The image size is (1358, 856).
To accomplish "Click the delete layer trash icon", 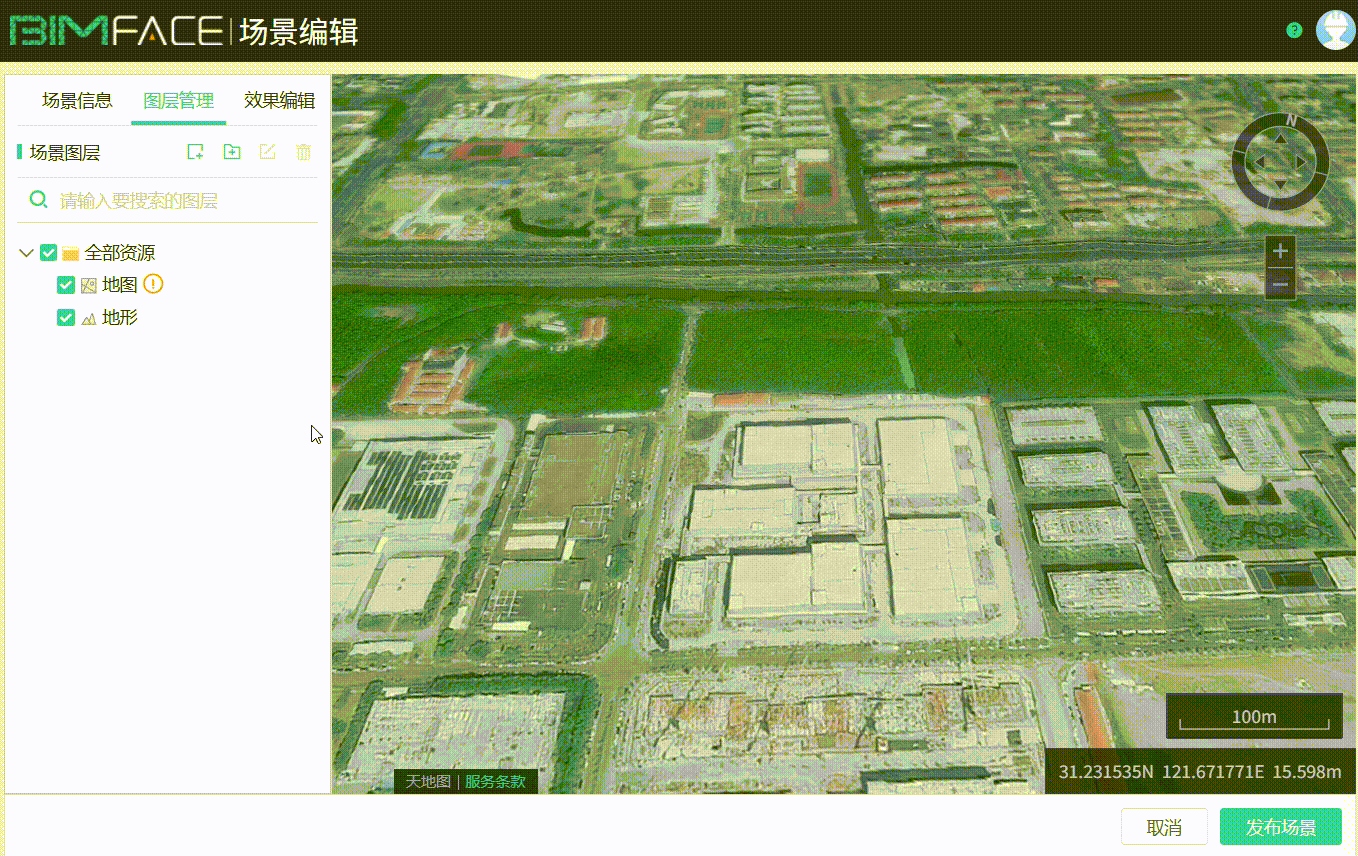I will point(303,152).
